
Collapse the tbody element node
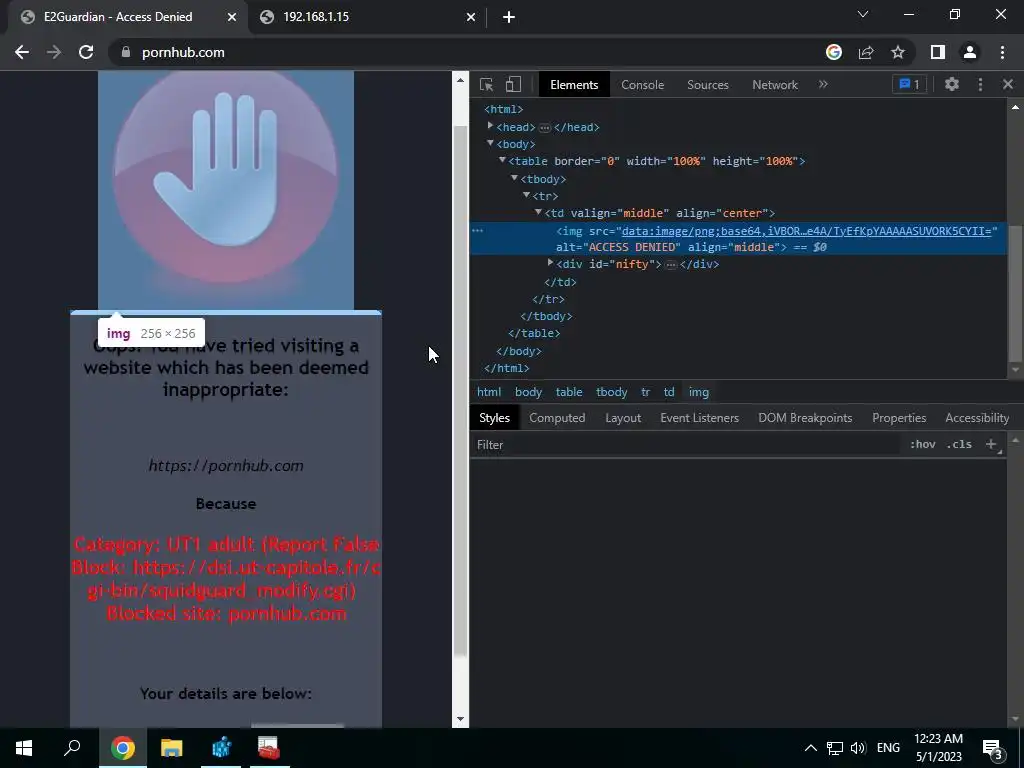click(x=514, y=178)
